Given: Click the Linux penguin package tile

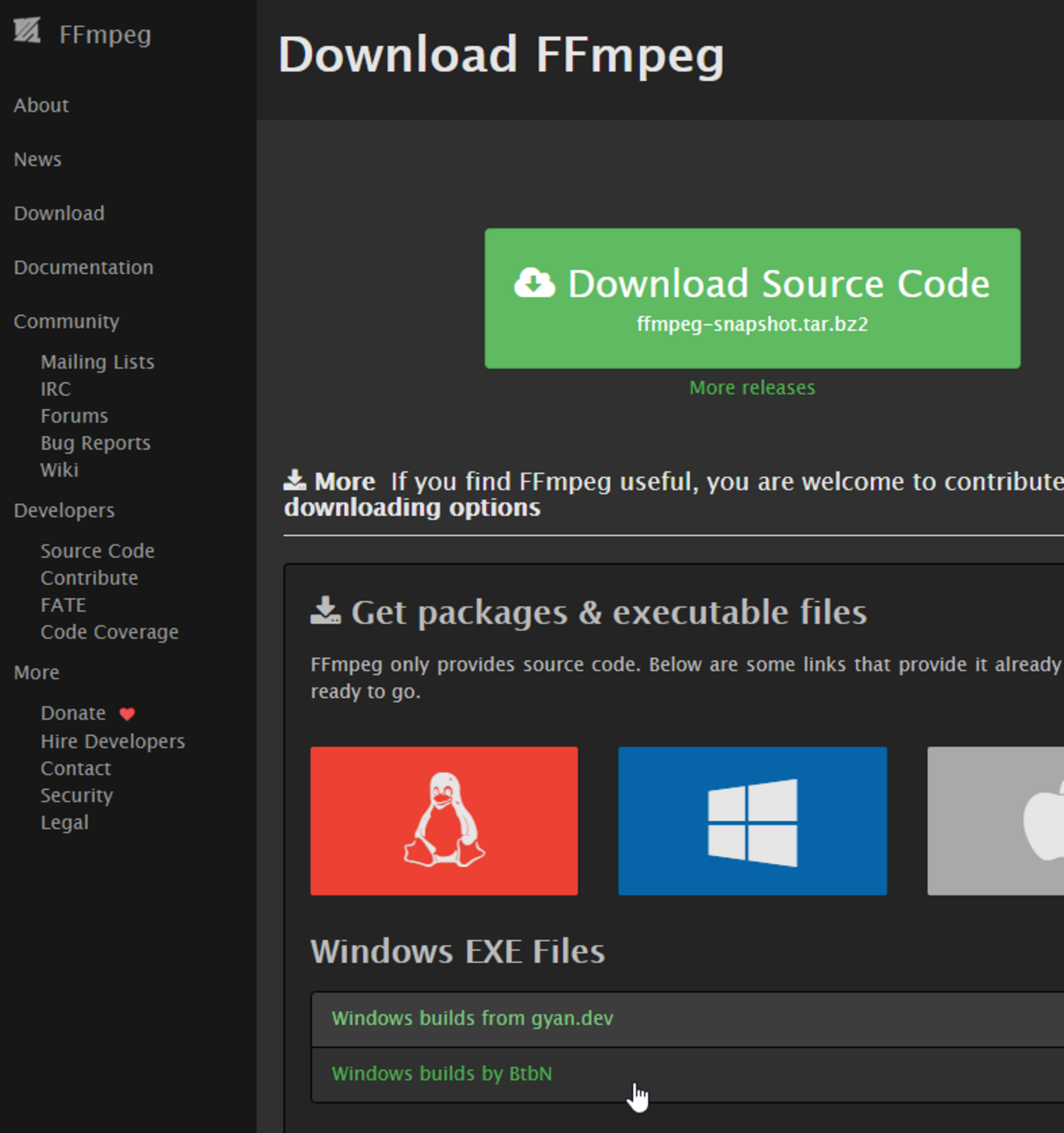Looking at the screenshot, I should pos(444,820).
